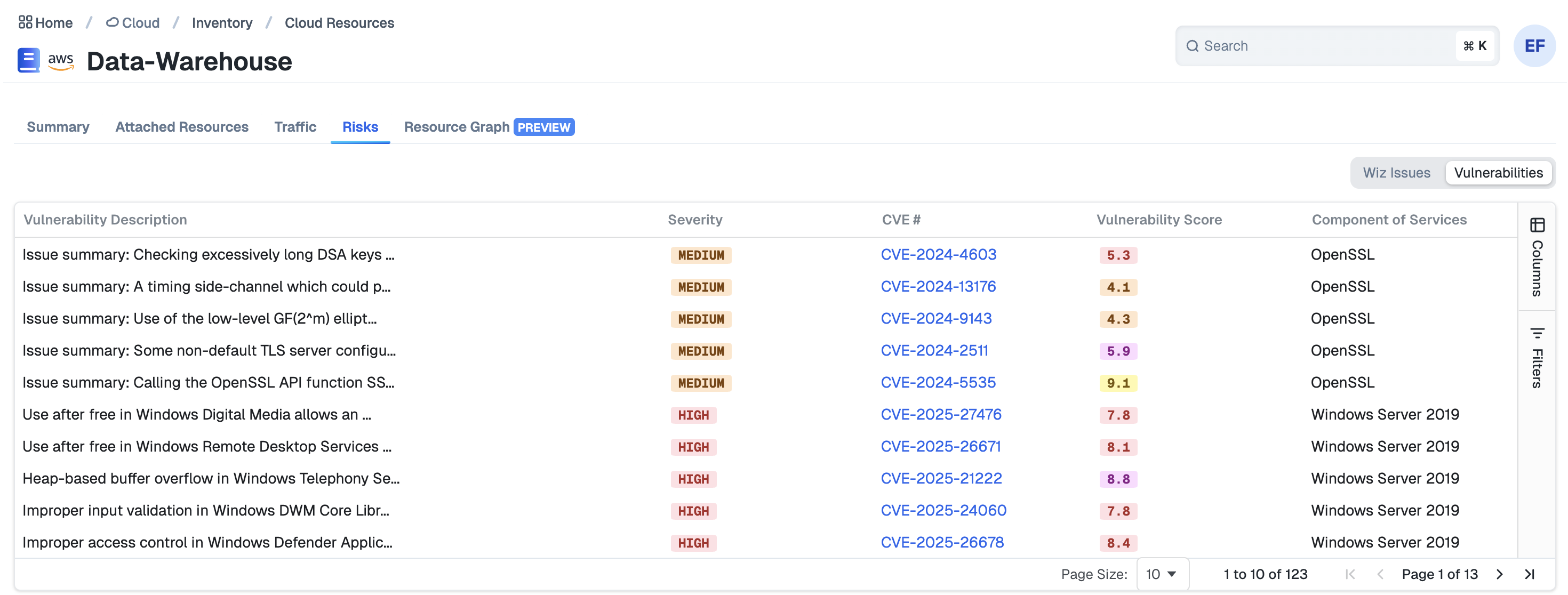
Task: Click '1 to 10 of 123' row count
Action: (1266, 574)
